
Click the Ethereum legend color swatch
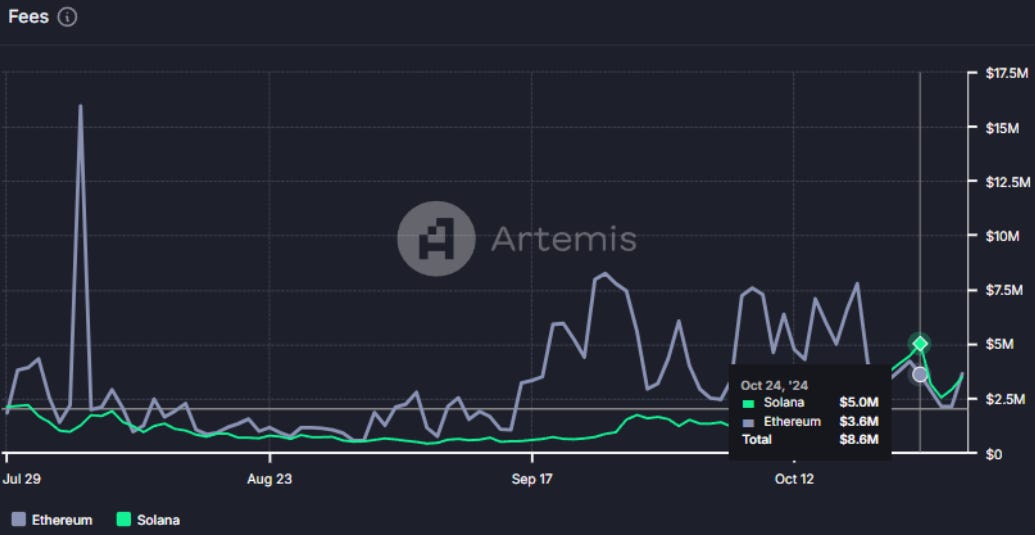click(19, 520)
